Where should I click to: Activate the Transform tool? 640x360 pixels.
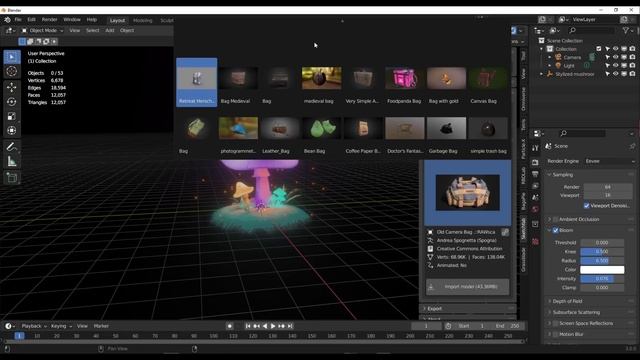12,131
